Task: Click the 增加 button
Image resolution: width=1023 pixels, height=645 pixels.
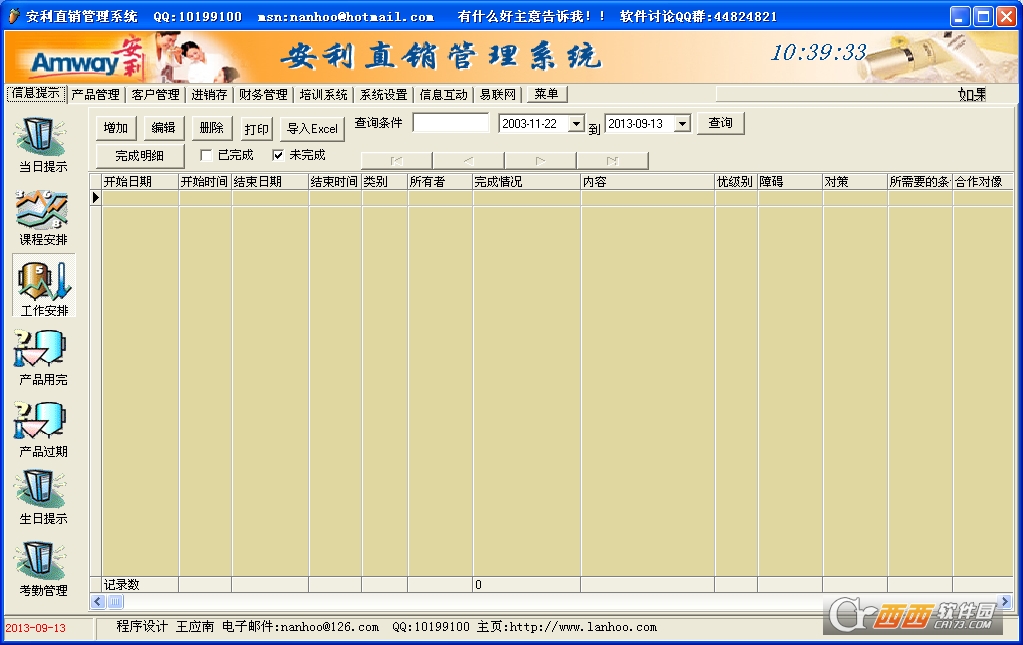Action: click(116, 128)
